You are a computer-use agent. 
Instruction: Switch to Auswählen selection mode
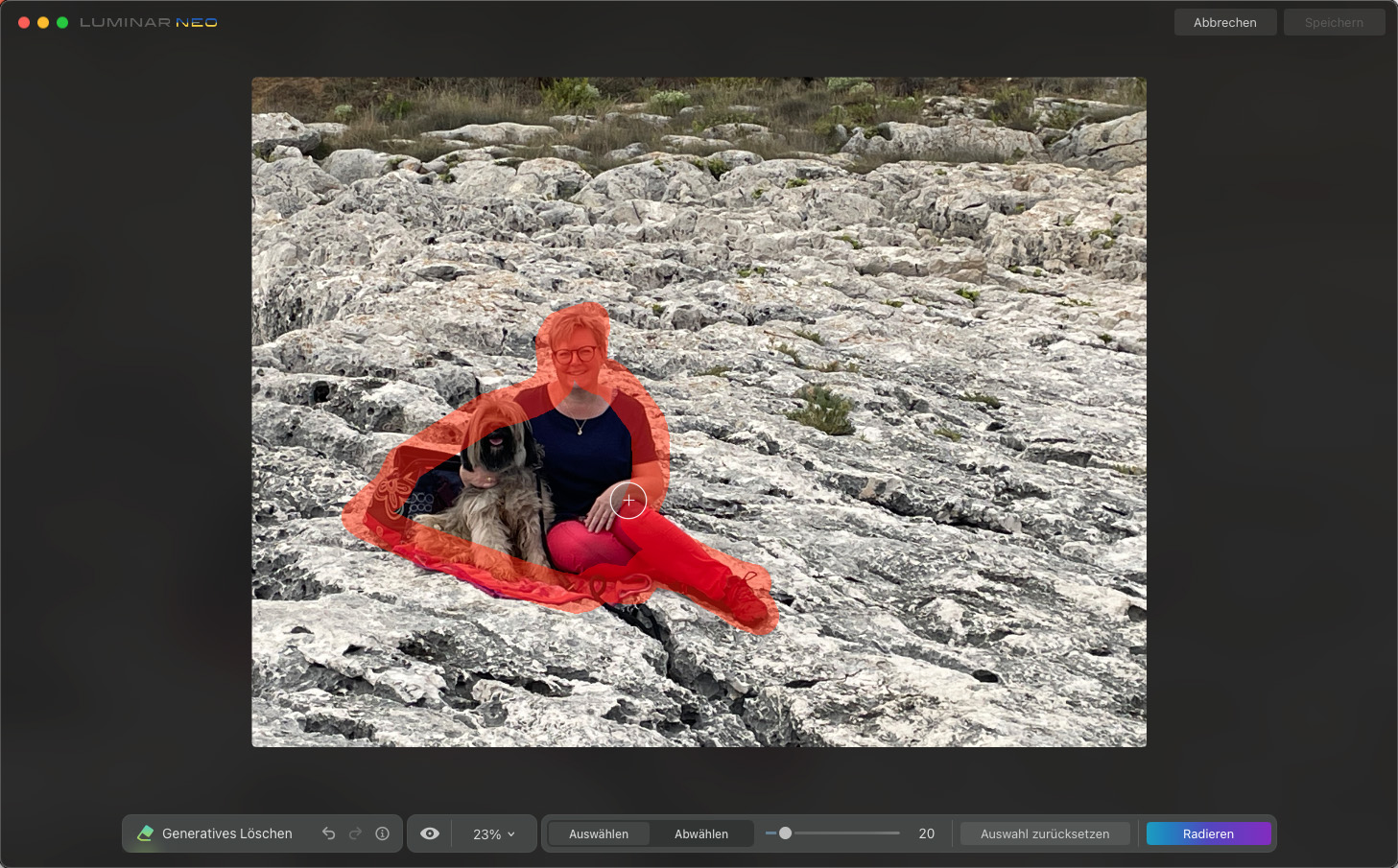tap(599, 834)
